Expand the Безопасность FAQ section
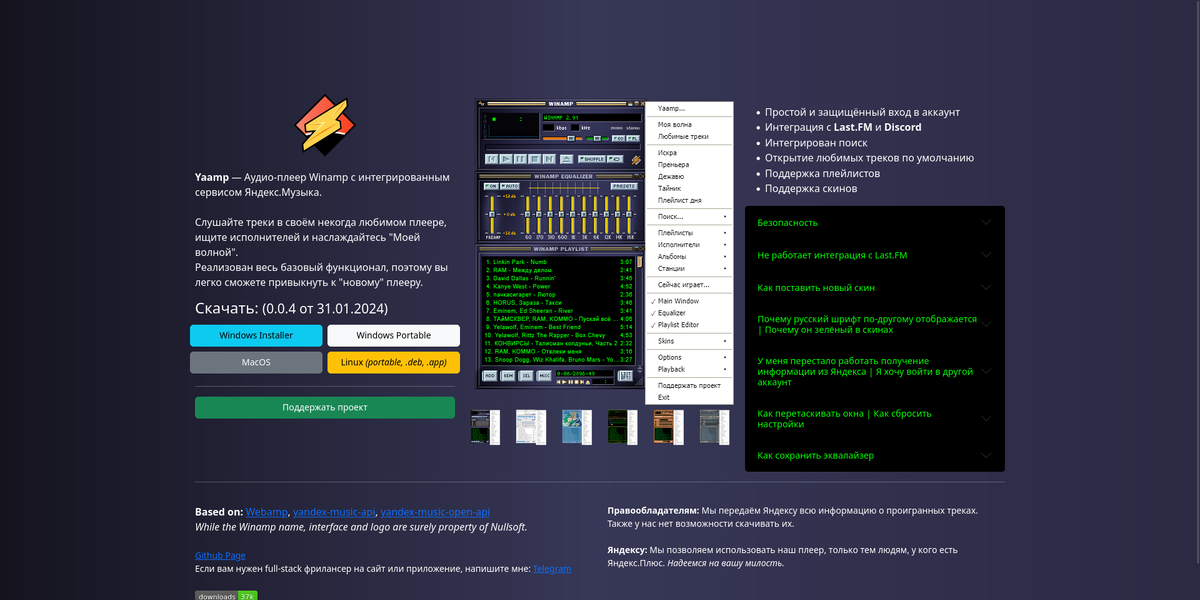This screenshot has height=600, width=1200. 875,222
